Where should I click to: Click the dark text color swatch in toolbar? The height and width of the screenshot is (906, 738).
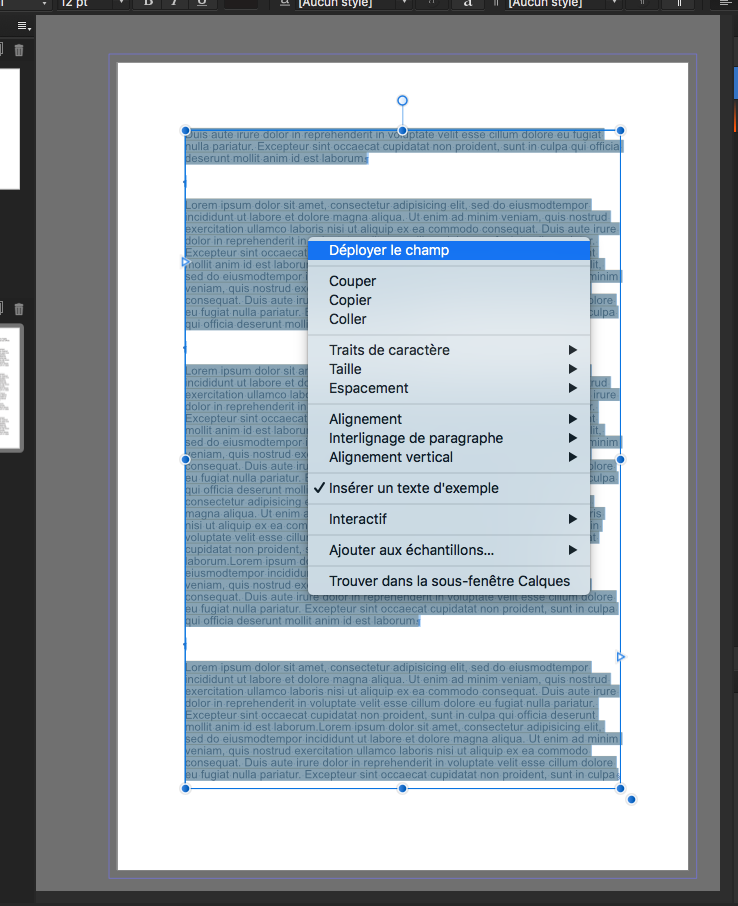(240, 3)
